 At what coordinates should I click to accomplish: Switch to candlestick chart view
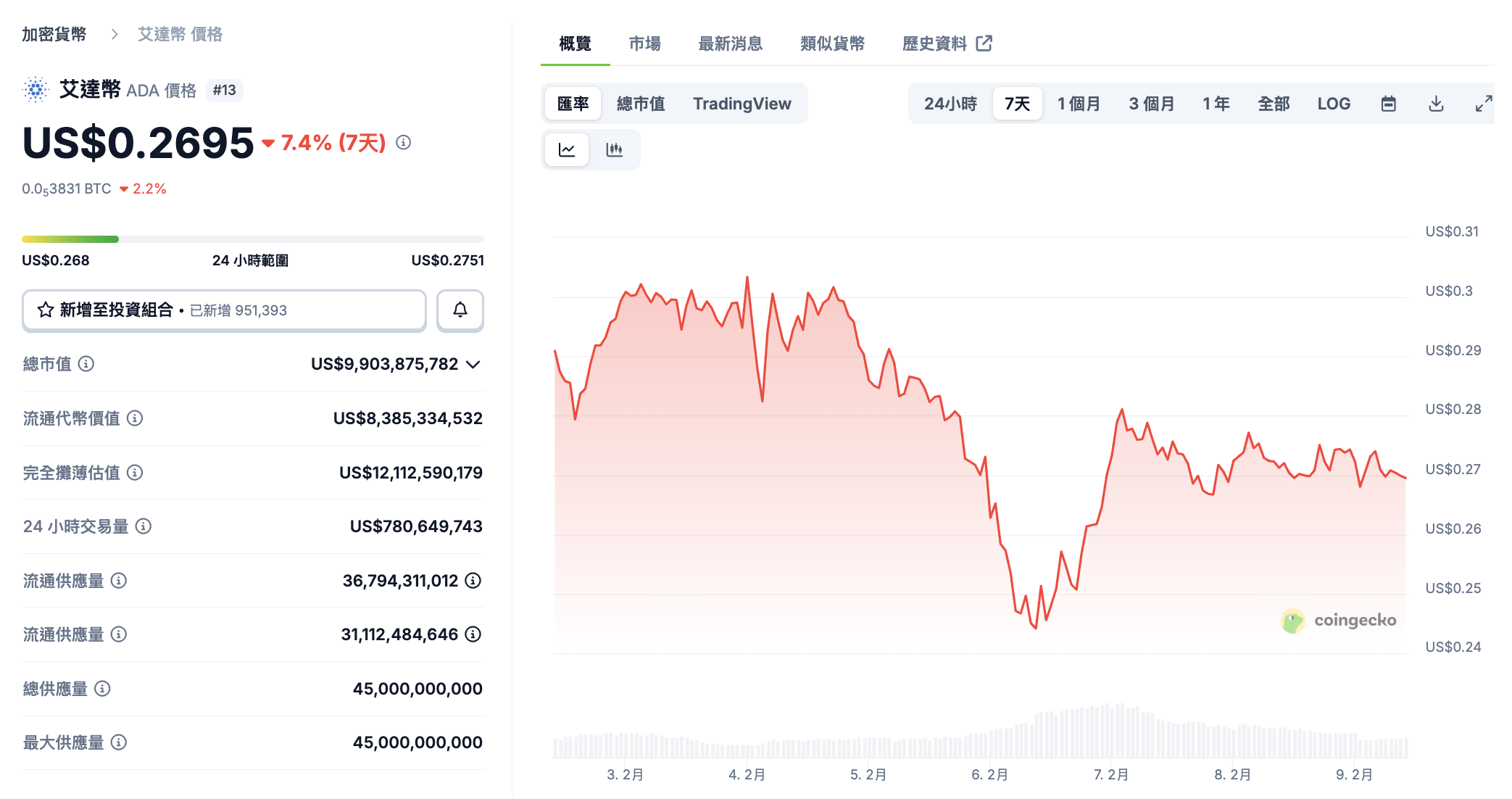coord(614,149)
